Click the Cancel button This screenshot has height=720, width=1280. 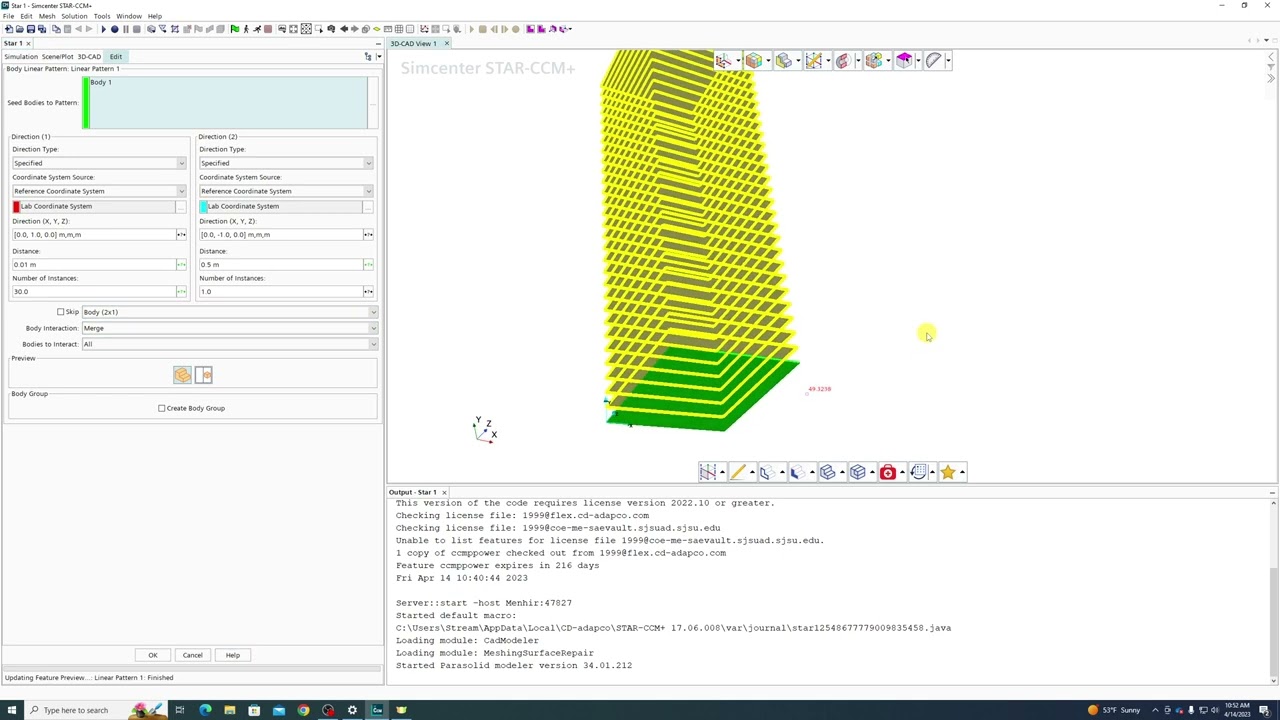point(193,655)
